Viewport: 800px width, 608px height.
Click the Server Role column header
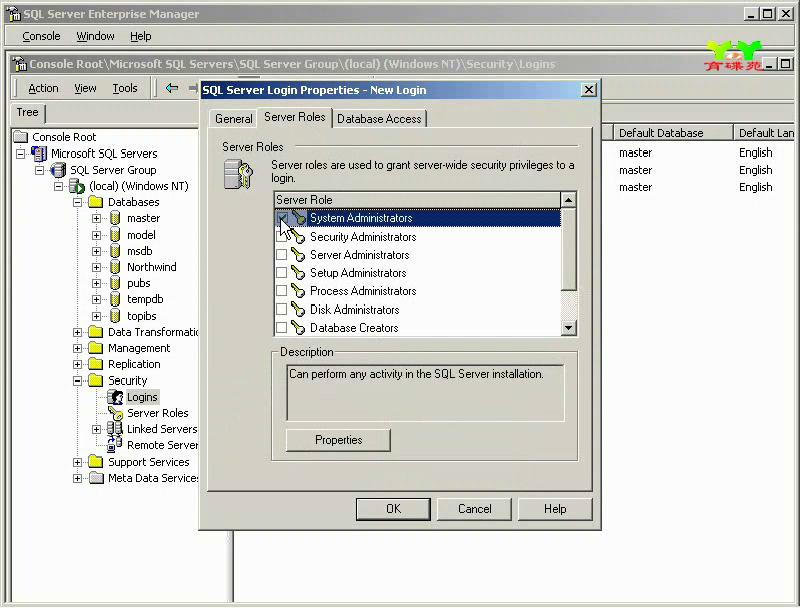pyautogui.click(x=417, y=199)
